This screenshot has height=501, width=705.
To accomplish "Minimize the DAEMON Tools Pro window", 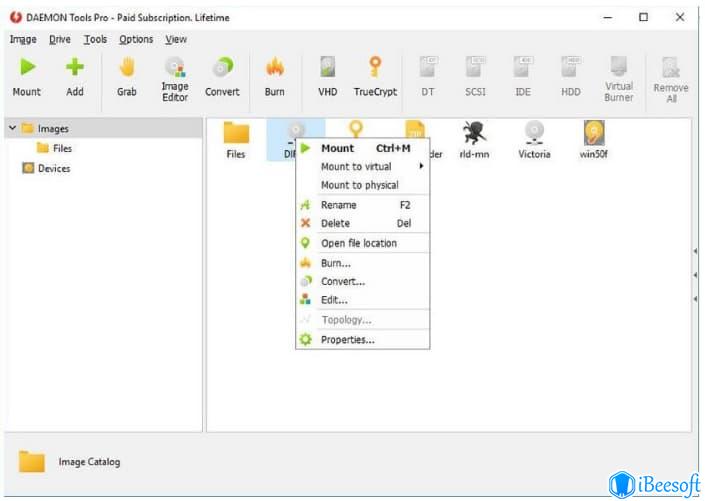I will 608,18.
